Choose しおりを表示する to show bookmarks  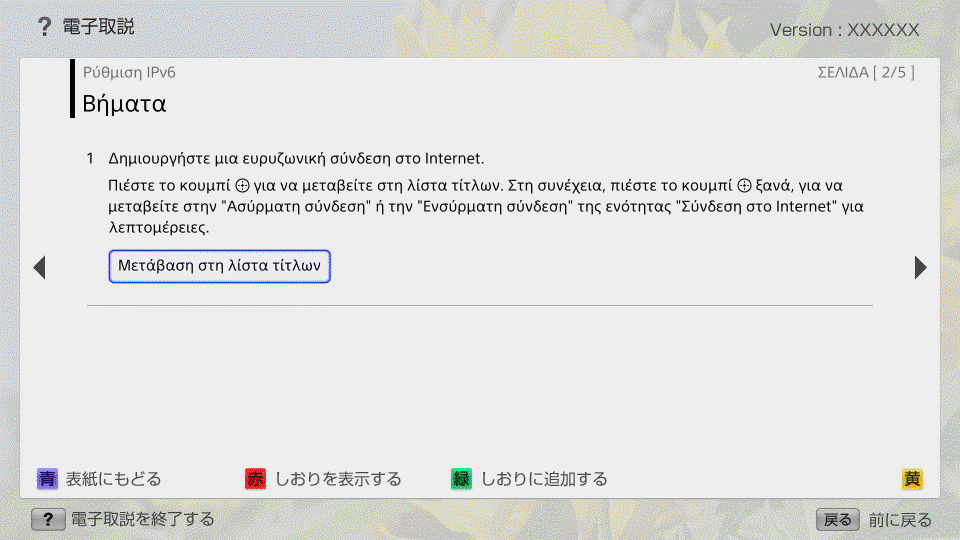pos(338,479)
